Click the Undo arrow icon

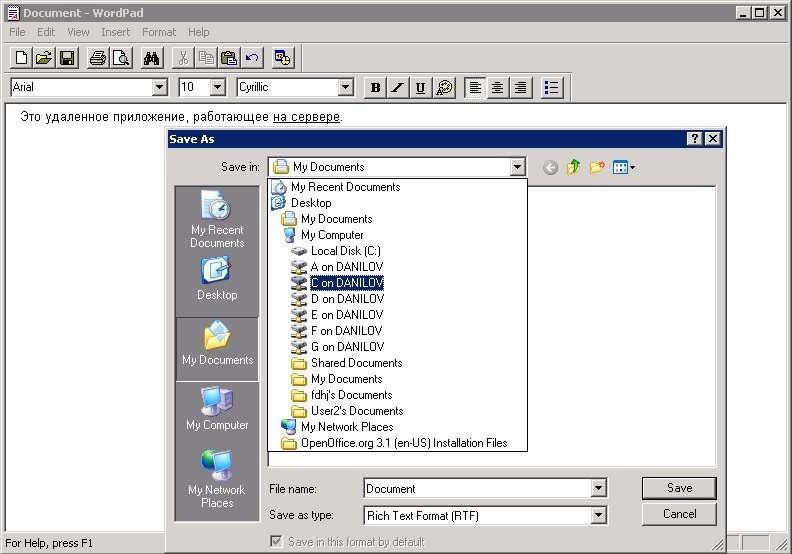pyautogui.click(x=252, y=58)
